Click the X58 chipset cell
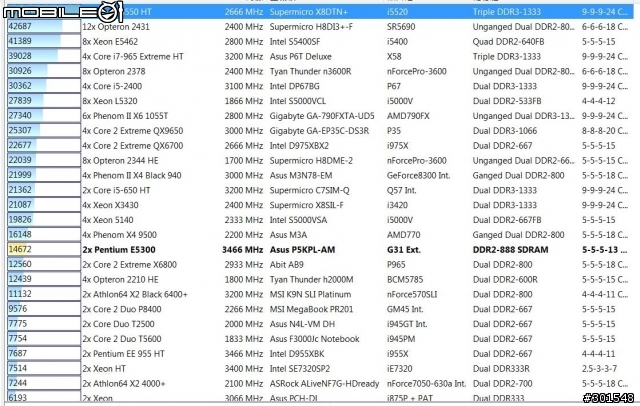Viewport: 640px width, 406px height. (394, 56)
